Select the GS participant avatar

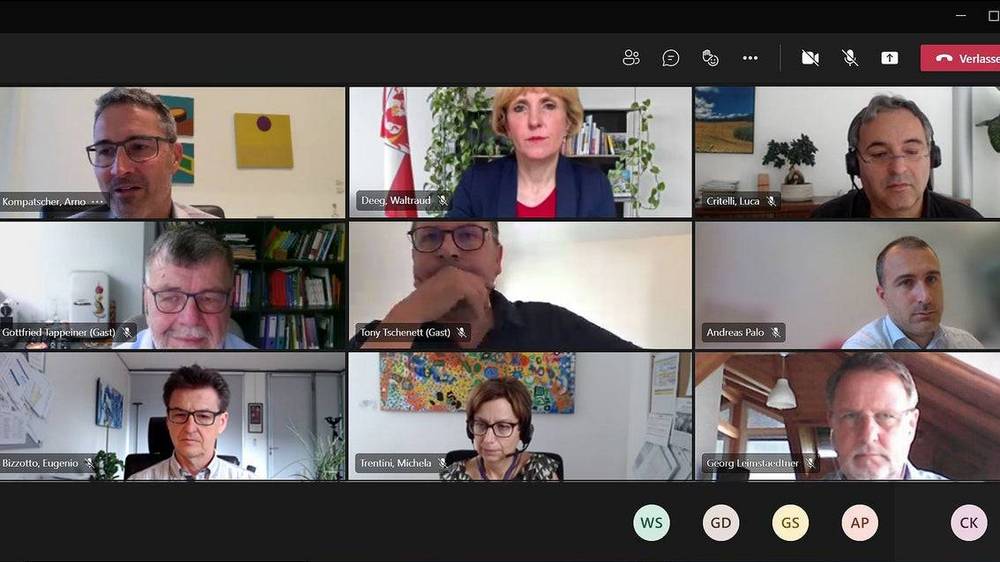(x=790, y=522)
